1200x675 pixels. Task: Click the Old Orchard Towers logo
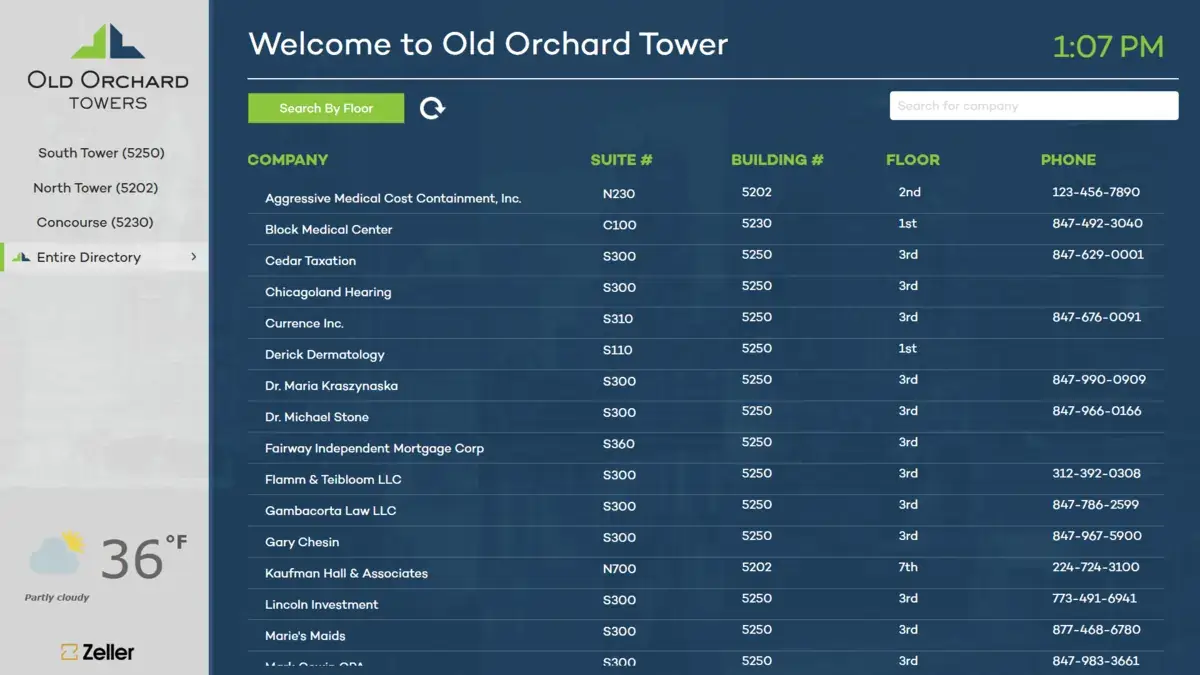point(108,66)
